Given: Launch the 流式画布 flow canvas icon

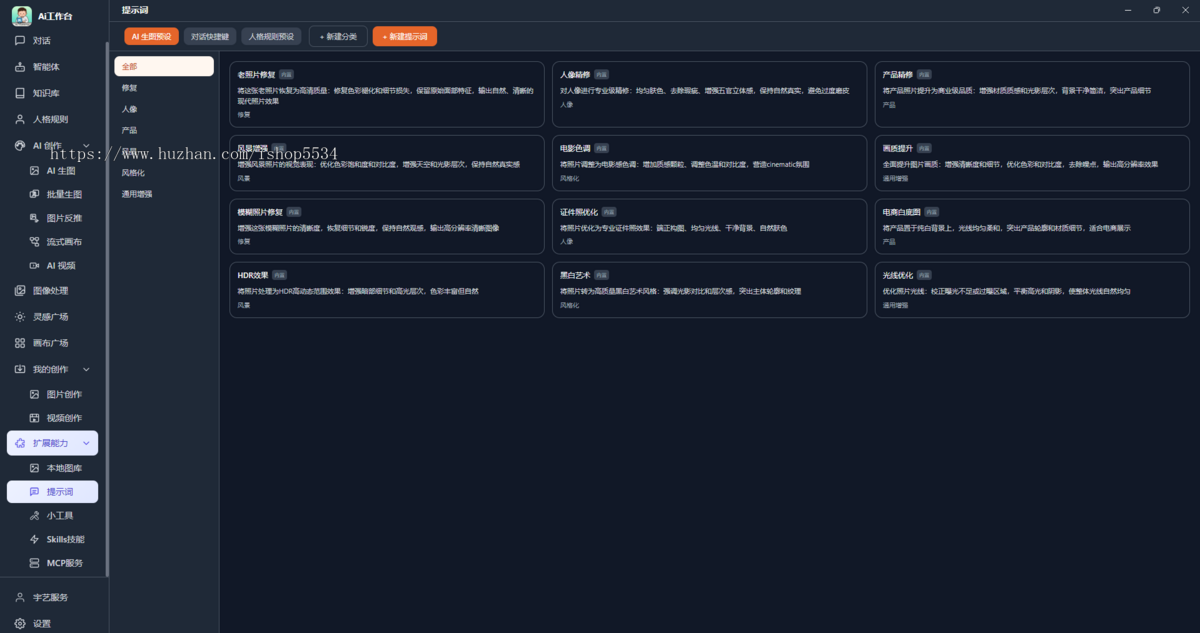Looking at the screenshot, I should tap(34, 242).
